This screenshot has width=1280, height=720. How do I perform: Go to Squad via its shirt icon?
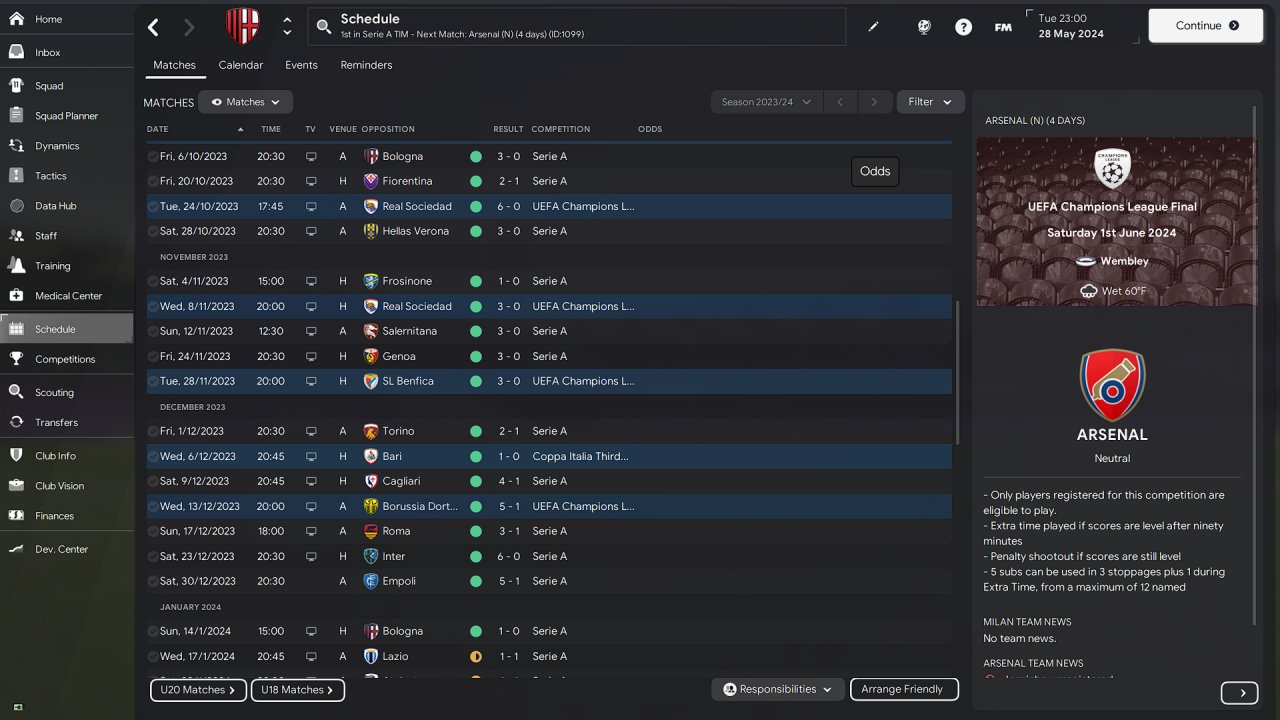[16, 86]
